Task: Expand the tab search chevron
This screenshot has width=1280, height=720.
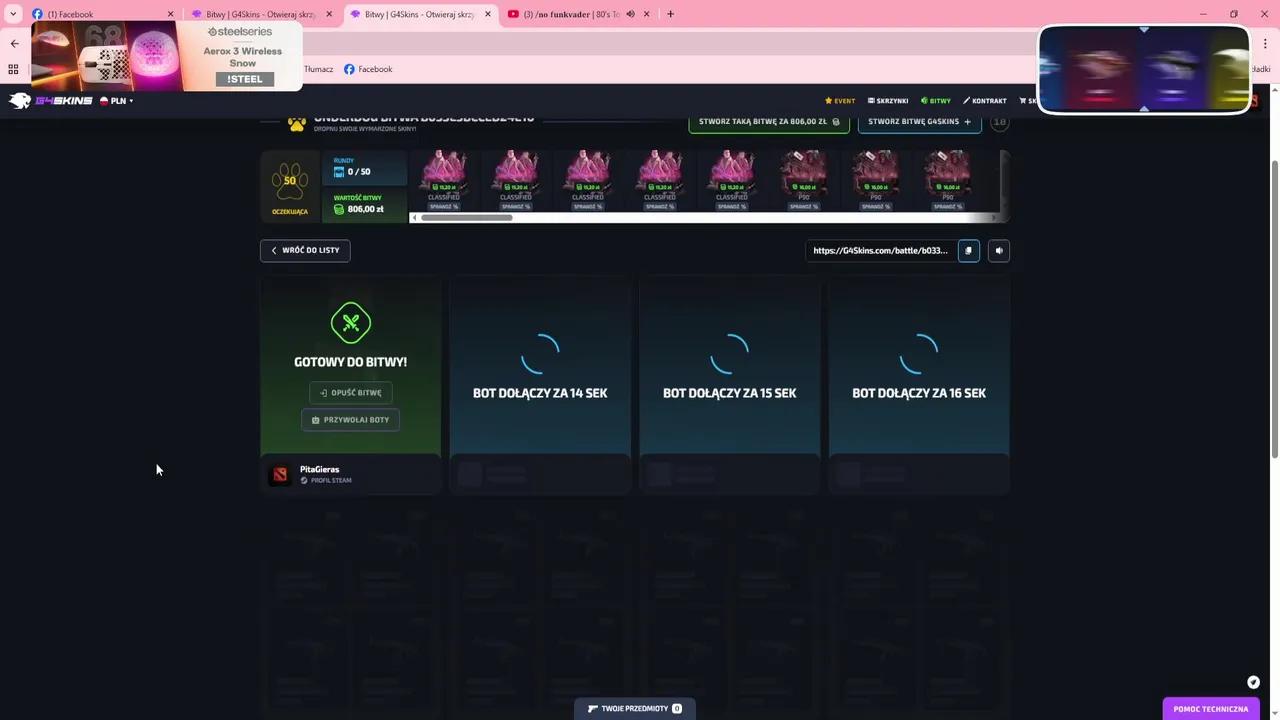Action: coord(13,14)
